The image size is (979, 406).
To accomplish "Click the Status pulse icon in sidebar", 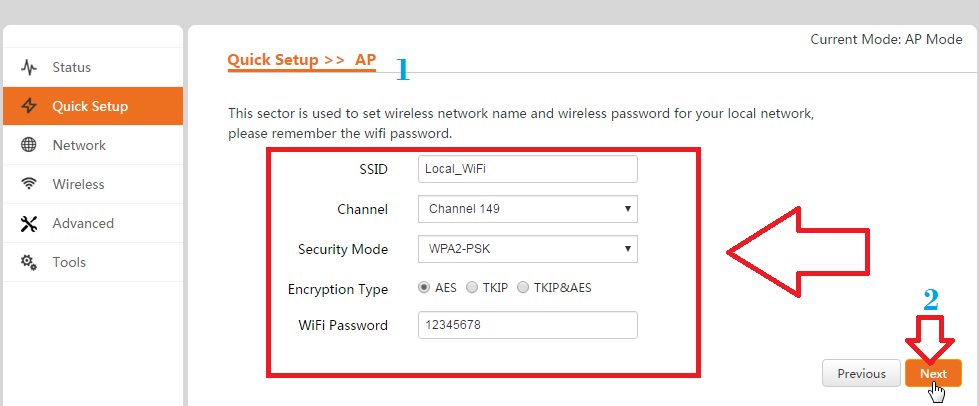I will (x=29, y=68).
